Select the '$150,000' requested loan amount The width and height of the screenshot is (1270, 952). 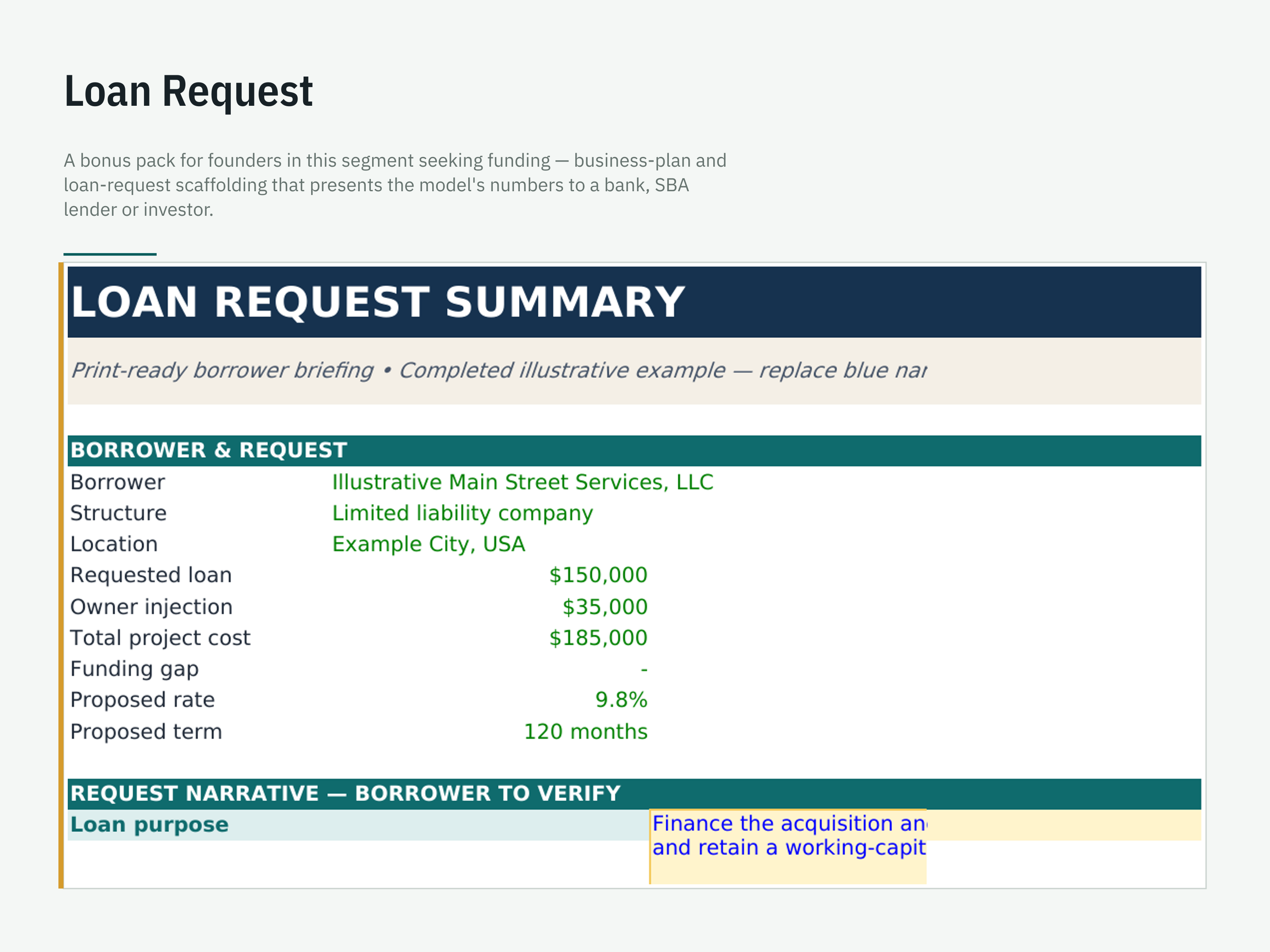click(598, 575)
